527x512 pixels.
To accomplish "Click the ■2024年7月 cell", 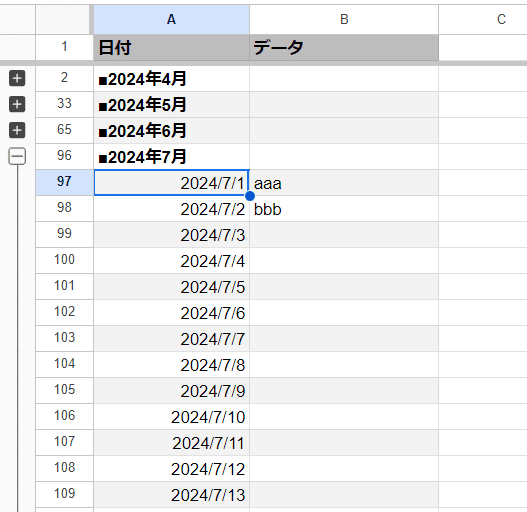I will (x=171, y=156).
